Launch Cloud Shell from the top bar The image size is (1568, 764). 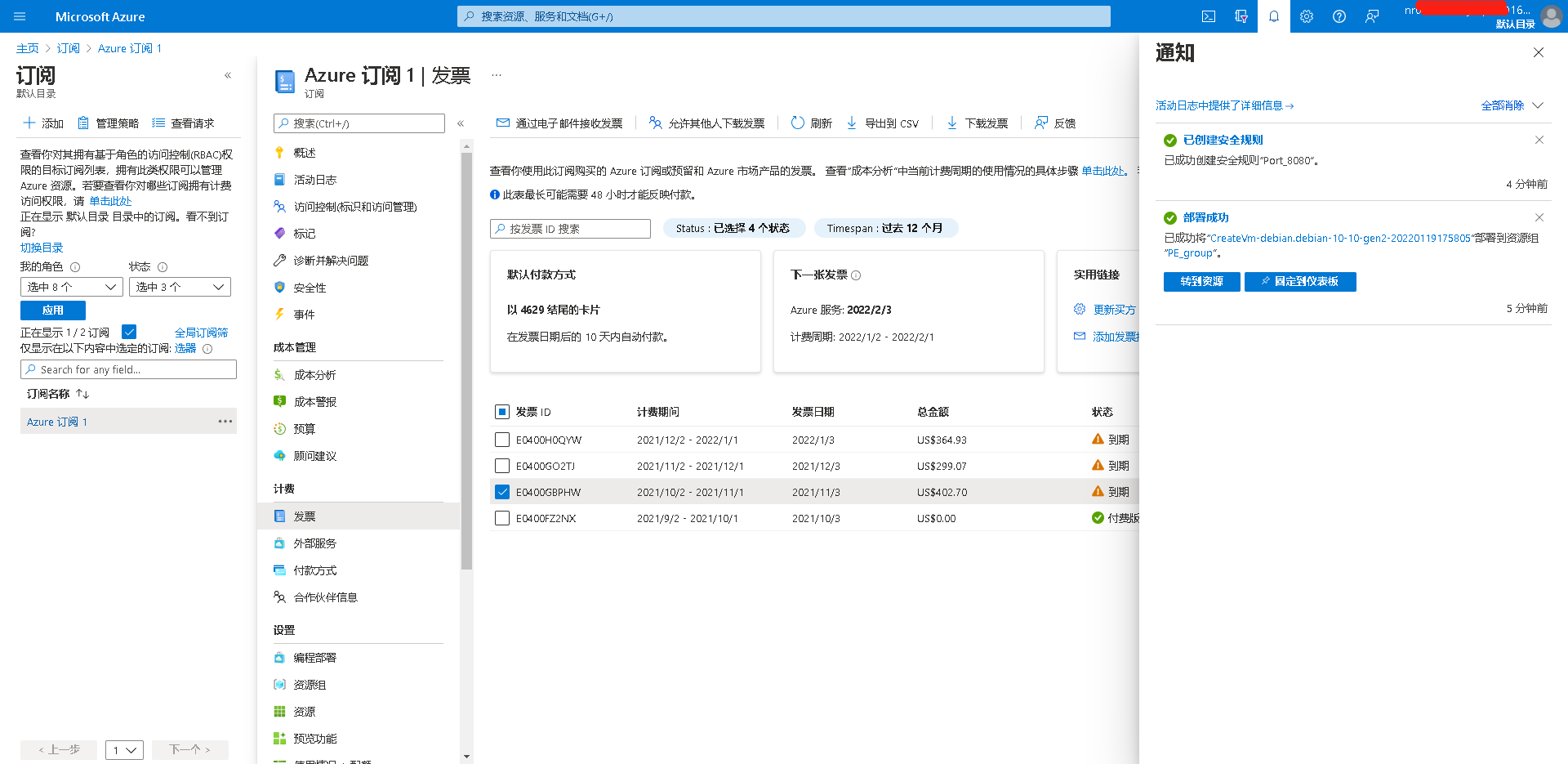click(x=1209, y=16)
